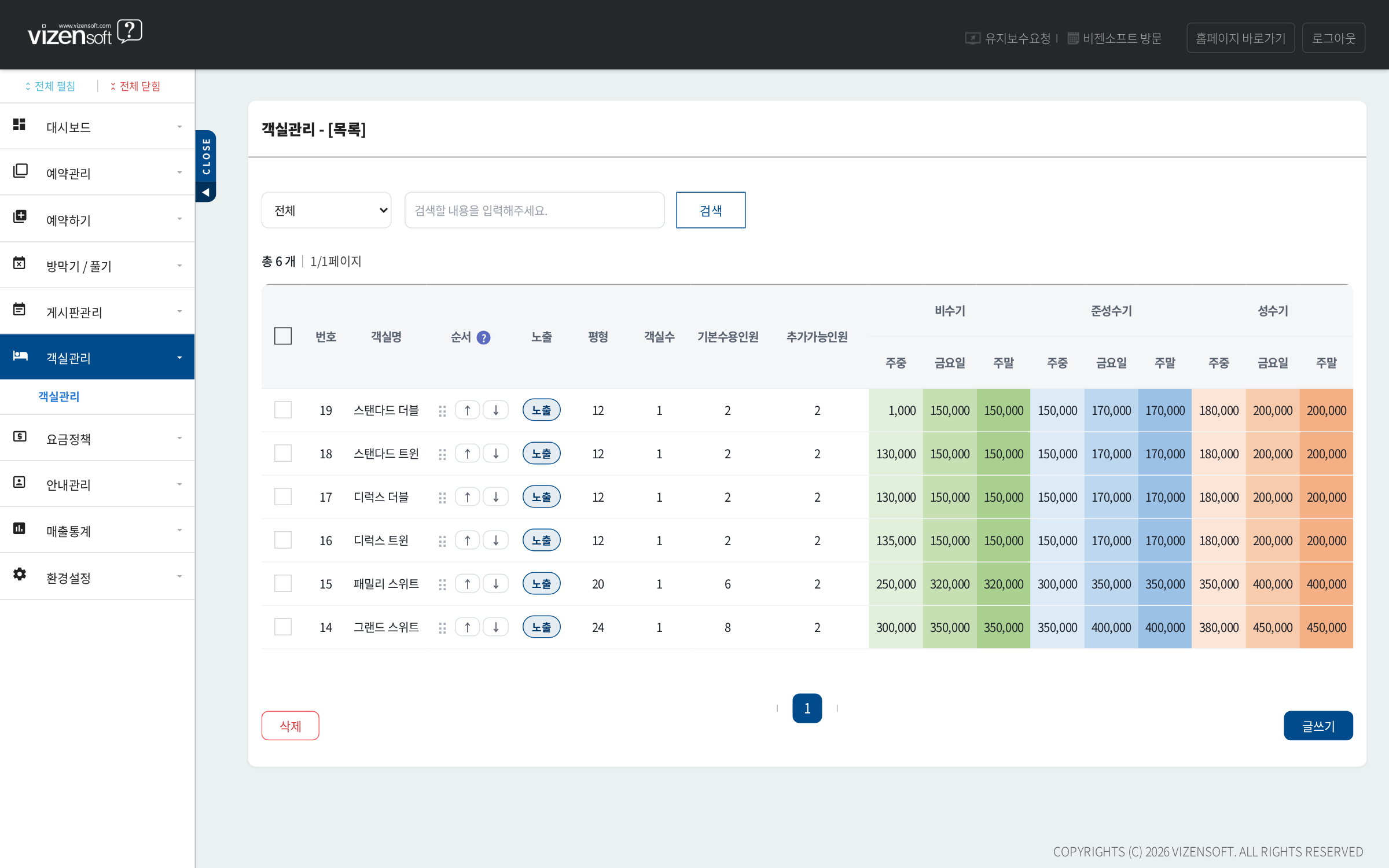Expand all menus with 전체 펼침
The width and height of the screenshot is (1389, 868).
pyautogui.click(x=50, y=86)
